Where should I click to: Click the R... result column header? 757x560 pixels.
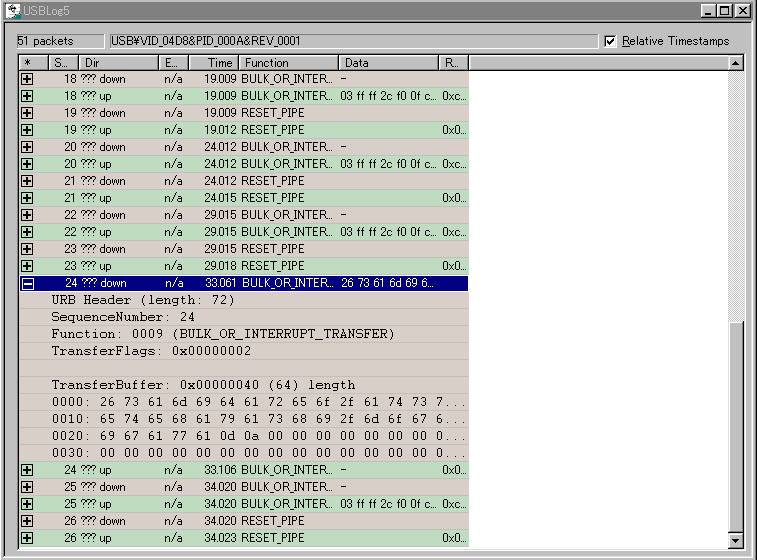[x=454, y=63]
